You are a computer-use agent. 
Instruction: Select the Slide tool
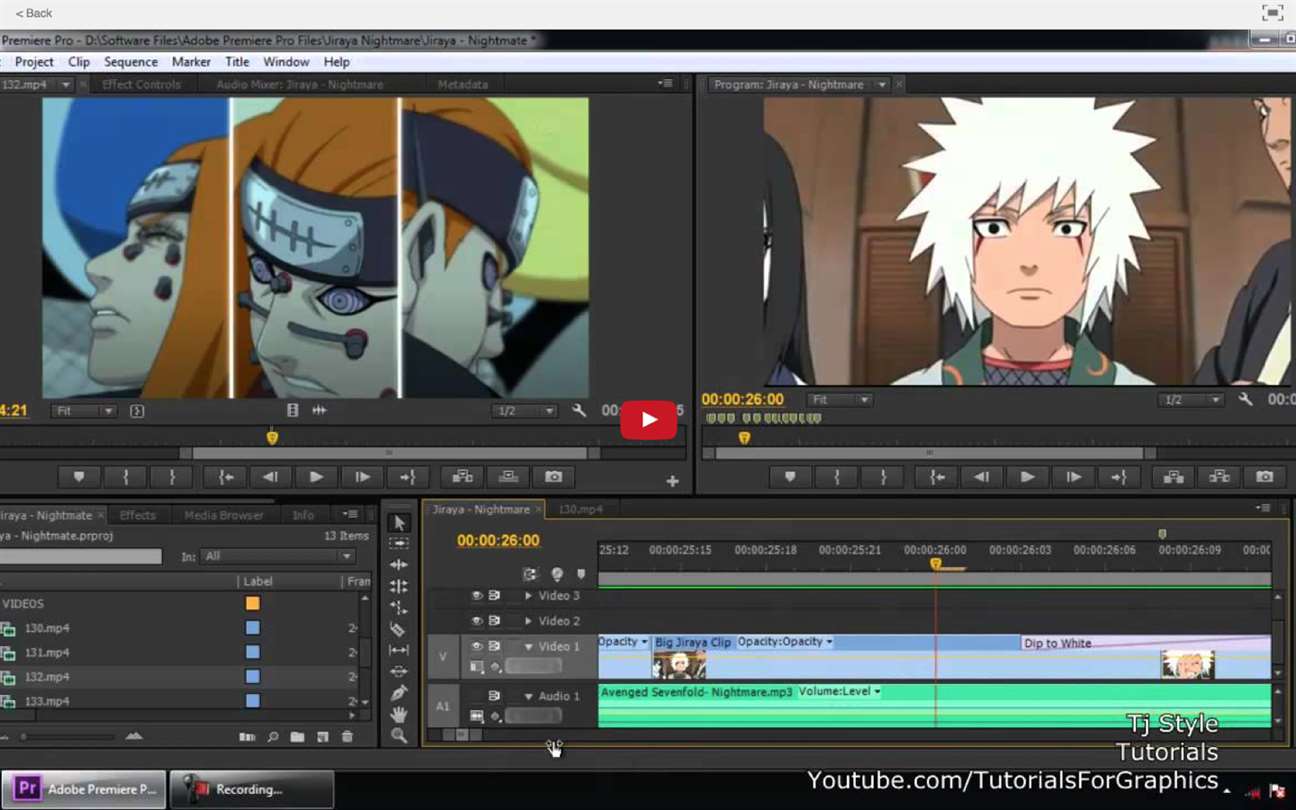399,671
